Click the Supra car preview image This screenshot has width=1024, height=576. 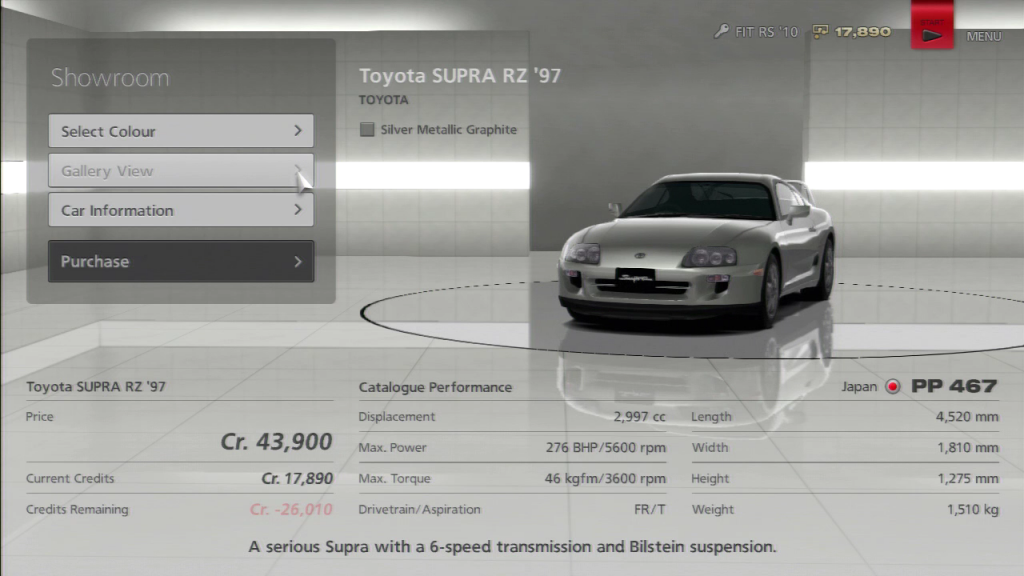696,250
